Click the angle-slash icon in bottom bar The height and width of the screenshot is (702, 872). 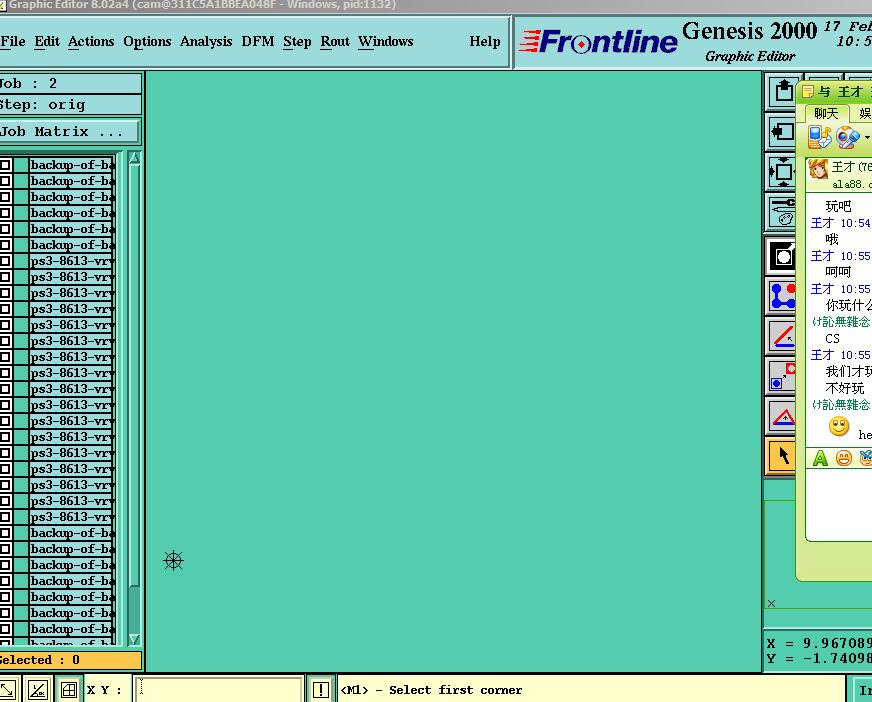(37, 690)
